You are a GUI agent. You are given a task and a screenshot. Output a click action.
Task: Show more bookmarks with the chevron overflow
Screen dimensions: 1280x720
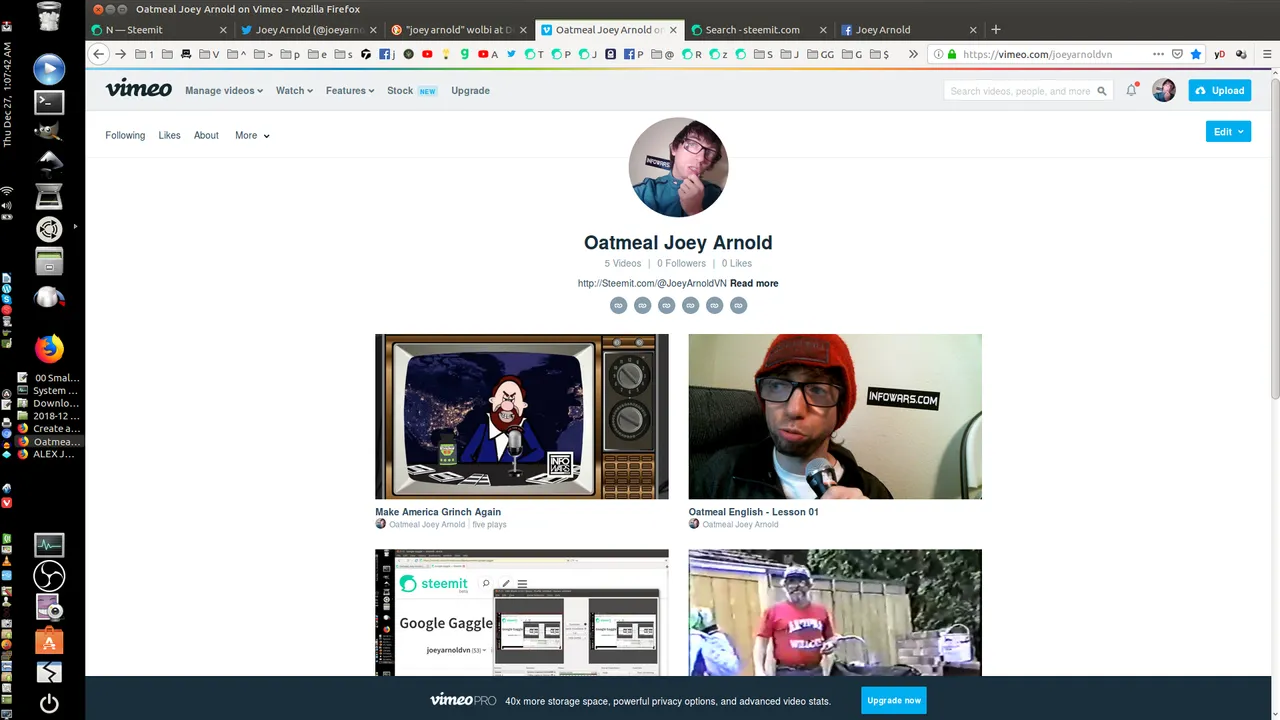coord(913,54)
